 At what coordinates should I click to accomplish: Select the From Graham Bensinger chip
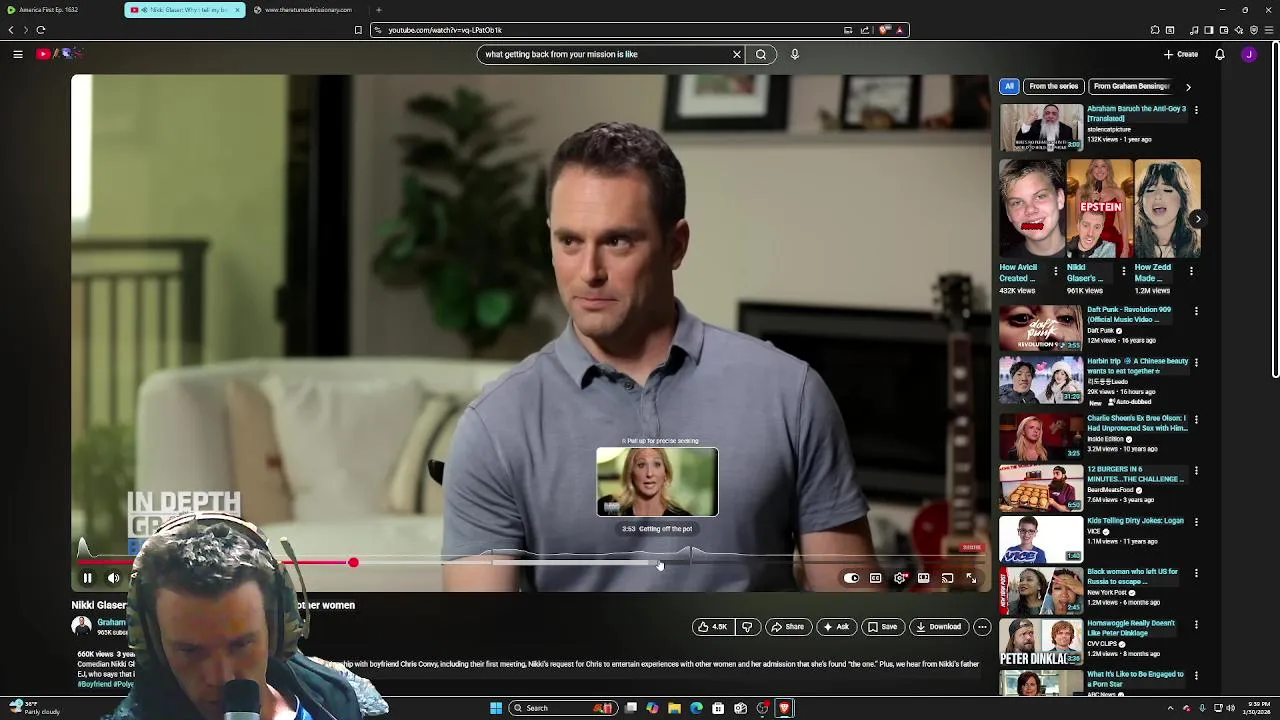tap(1131, 86)
